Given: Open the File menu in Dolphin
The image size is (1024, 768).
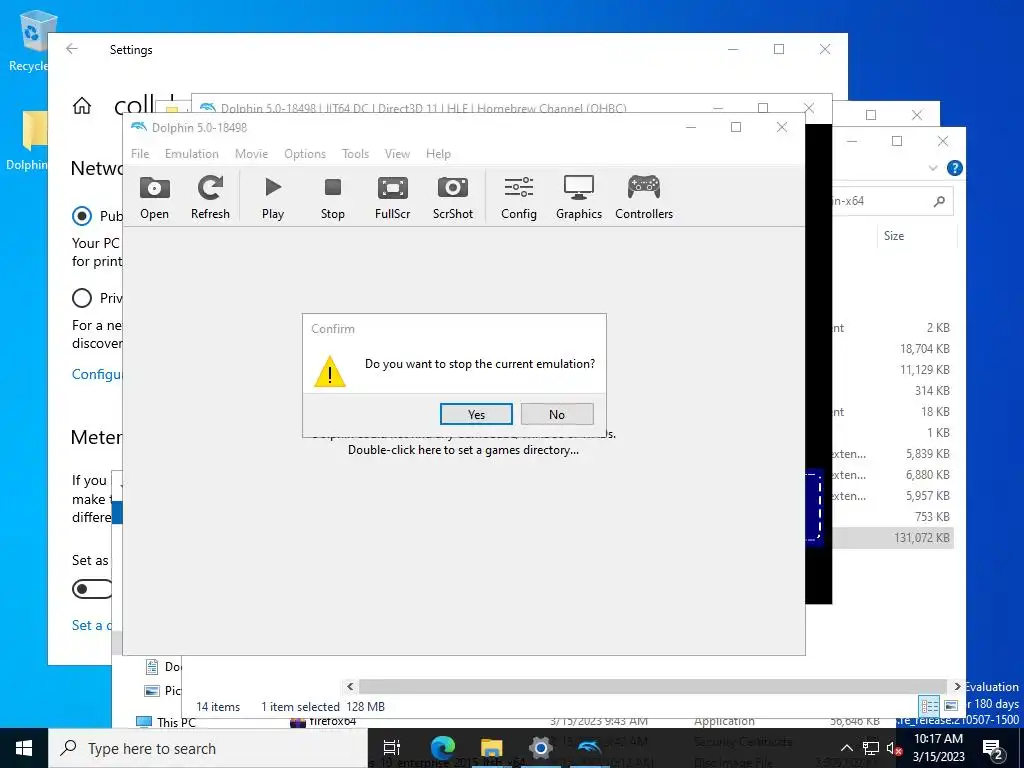Looking at the screenshot, I should tap(140, 153).
